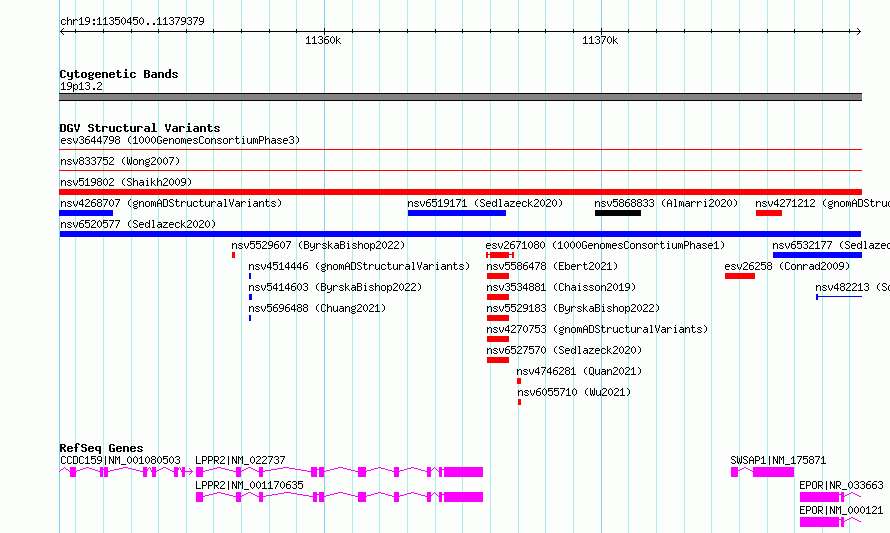This screenshot has height=533, width=890.
Task: Open nsv6527570 (Sedlazeck2020) label
Action: [x=564, y=350]
